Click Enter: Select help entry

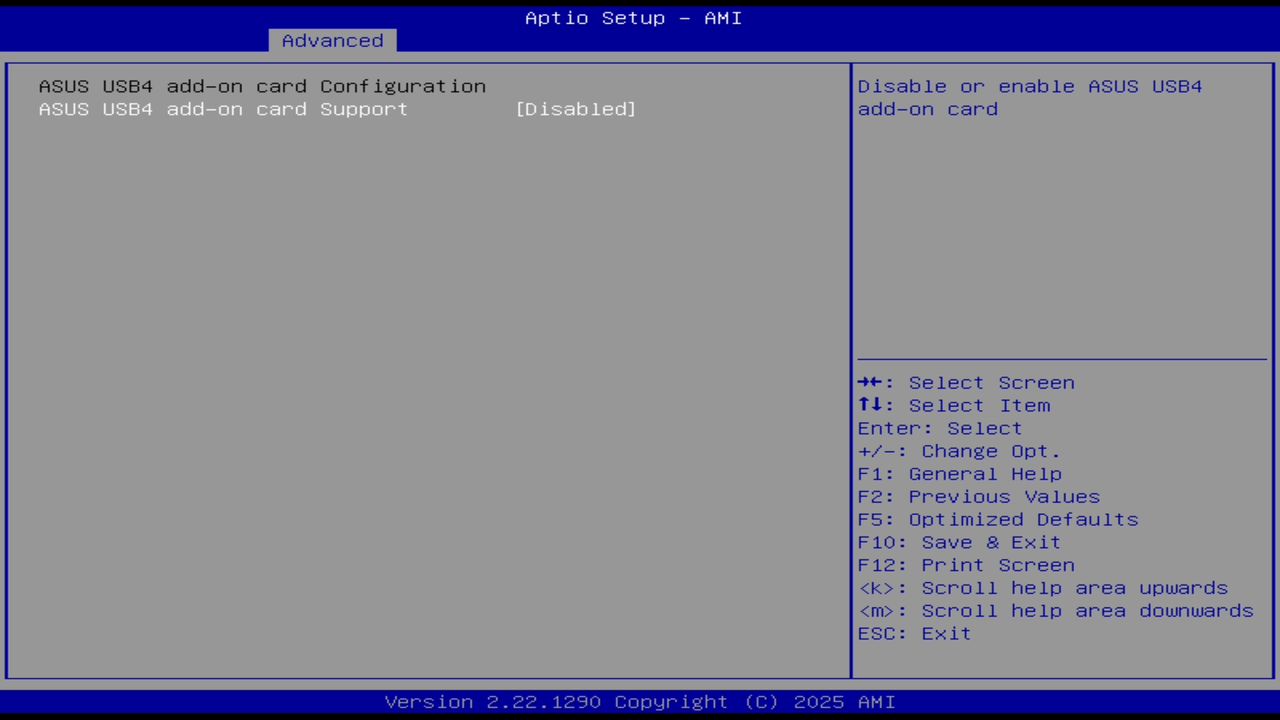(x=939, y=428)
